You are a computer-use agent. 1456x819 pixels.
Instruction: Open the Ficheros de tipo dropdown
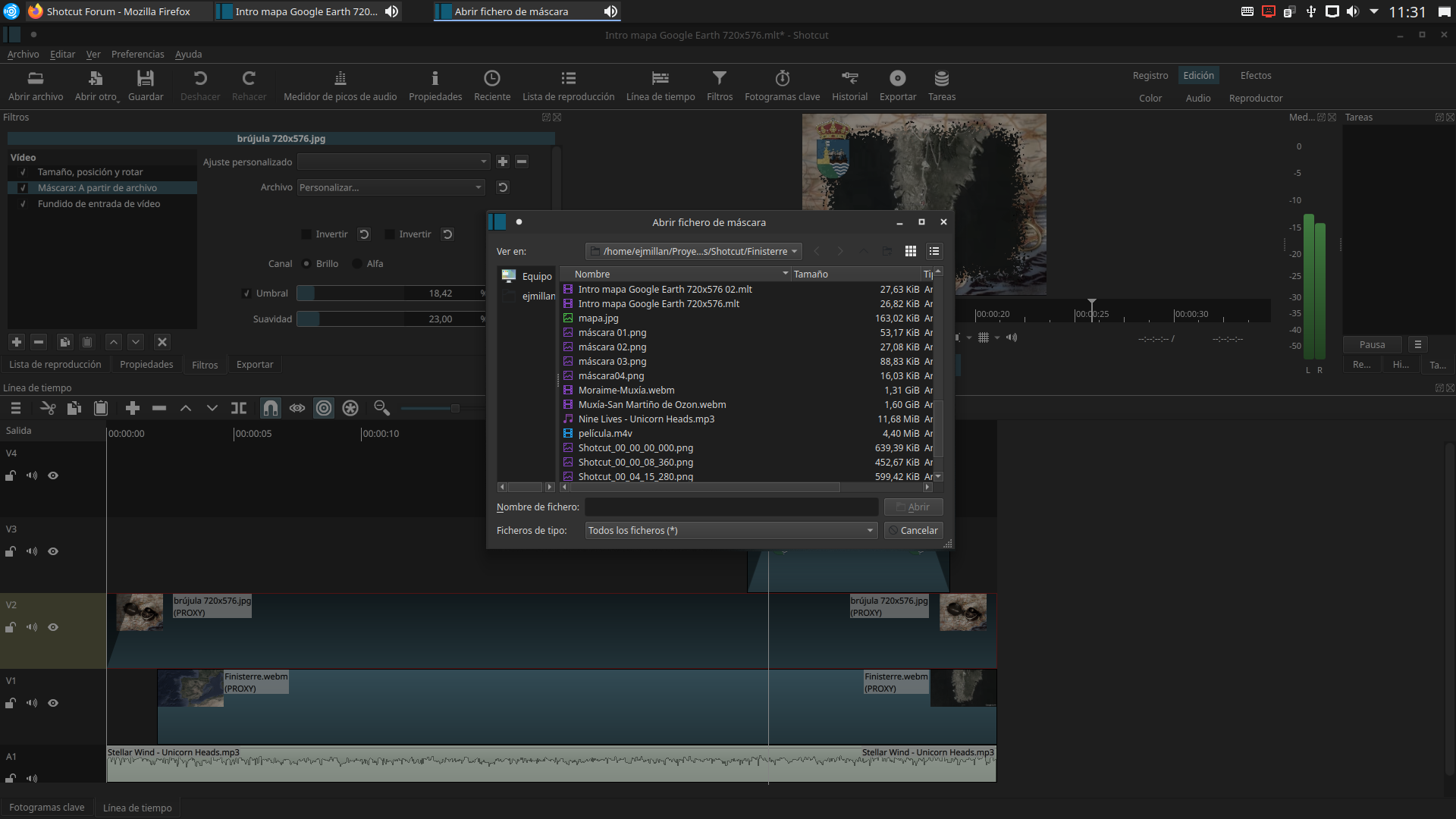pyautogui.click(x=731, y=530)
